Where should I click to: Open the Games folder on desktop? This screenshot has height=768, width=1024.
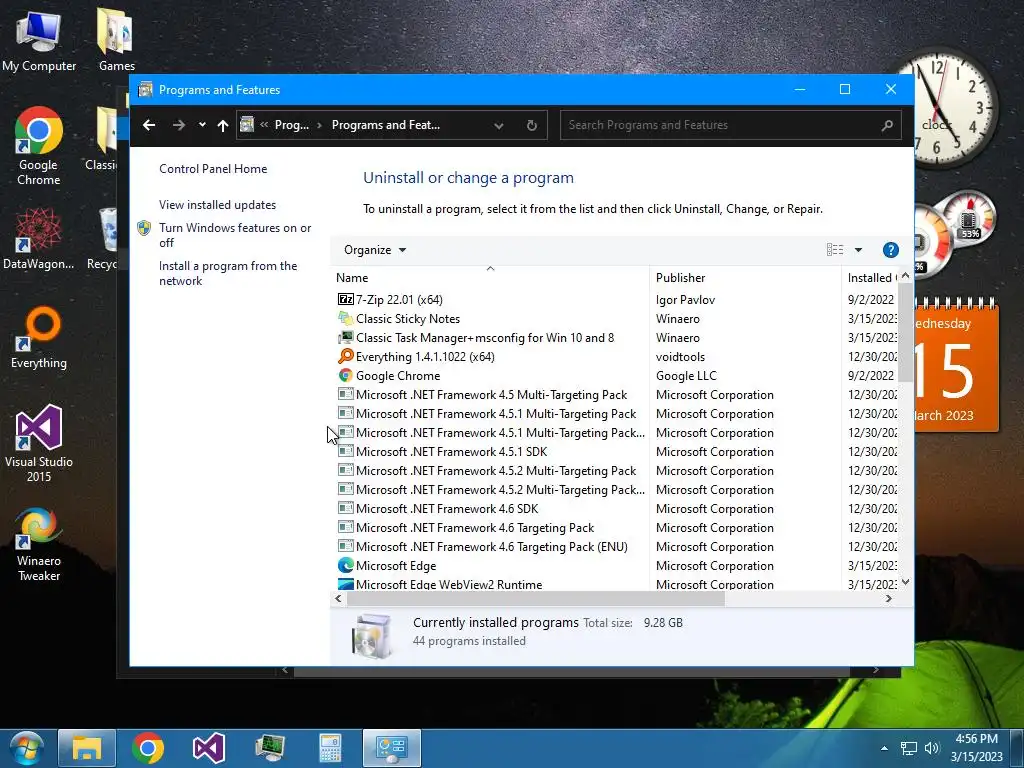116,40
